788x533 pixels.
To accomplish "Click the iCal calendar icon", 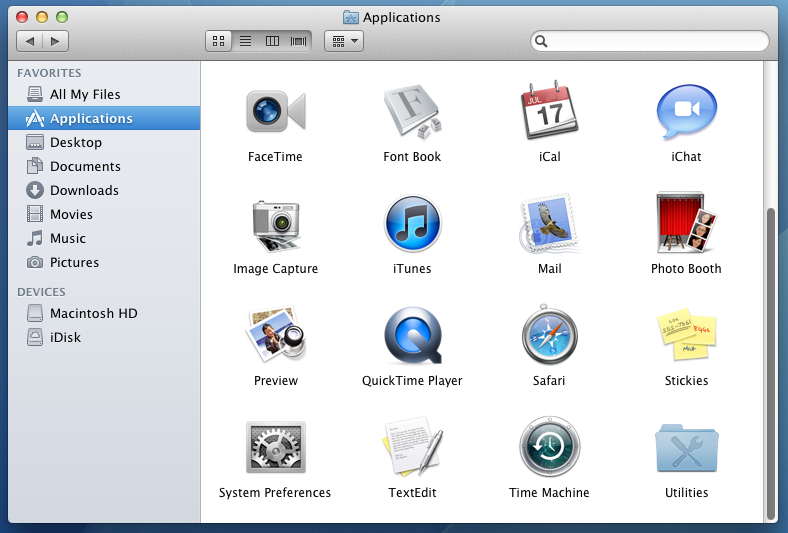I will pos(549,110).
